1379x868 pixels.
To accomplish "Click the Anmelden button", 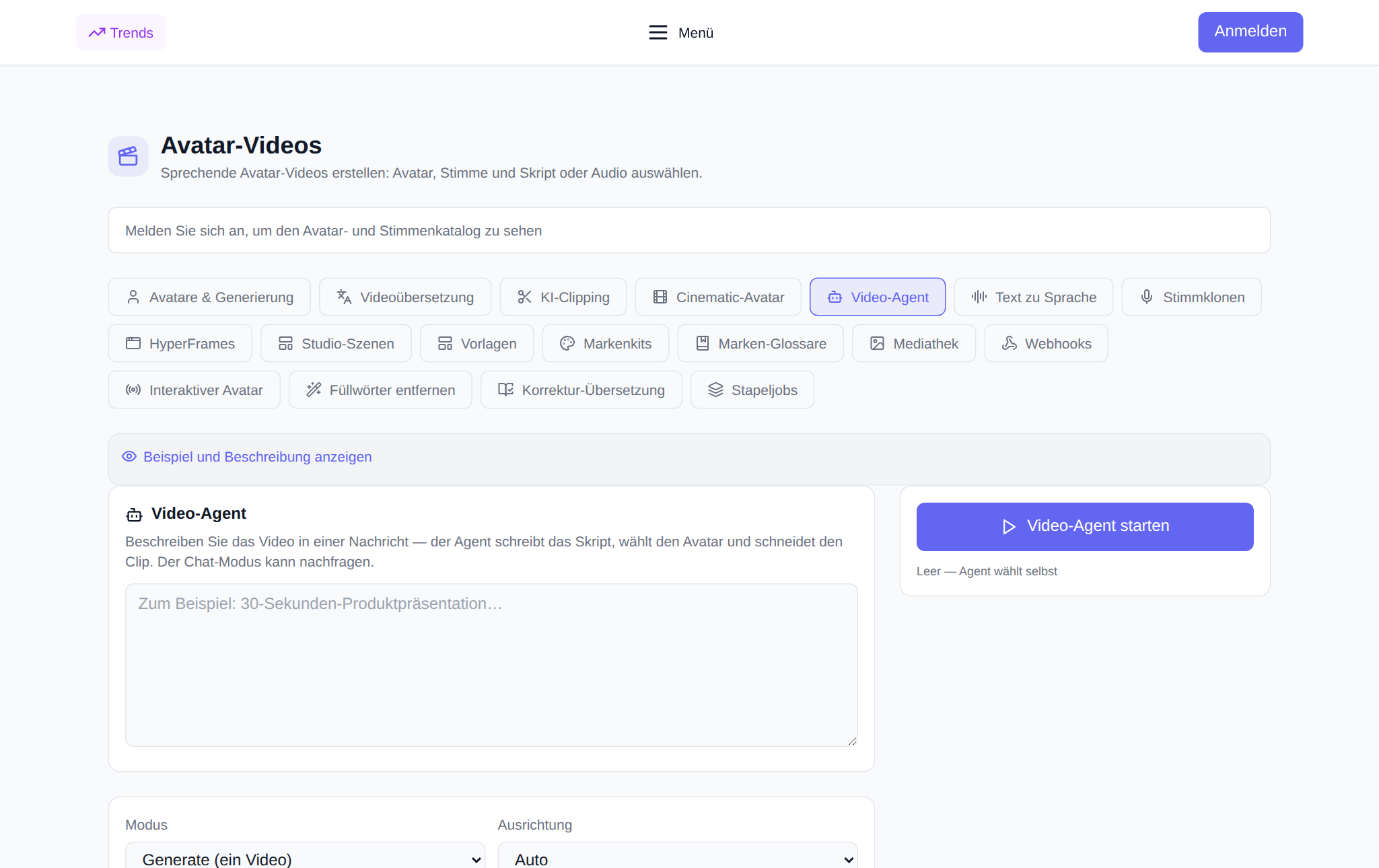I will [x=1250, y=32].
